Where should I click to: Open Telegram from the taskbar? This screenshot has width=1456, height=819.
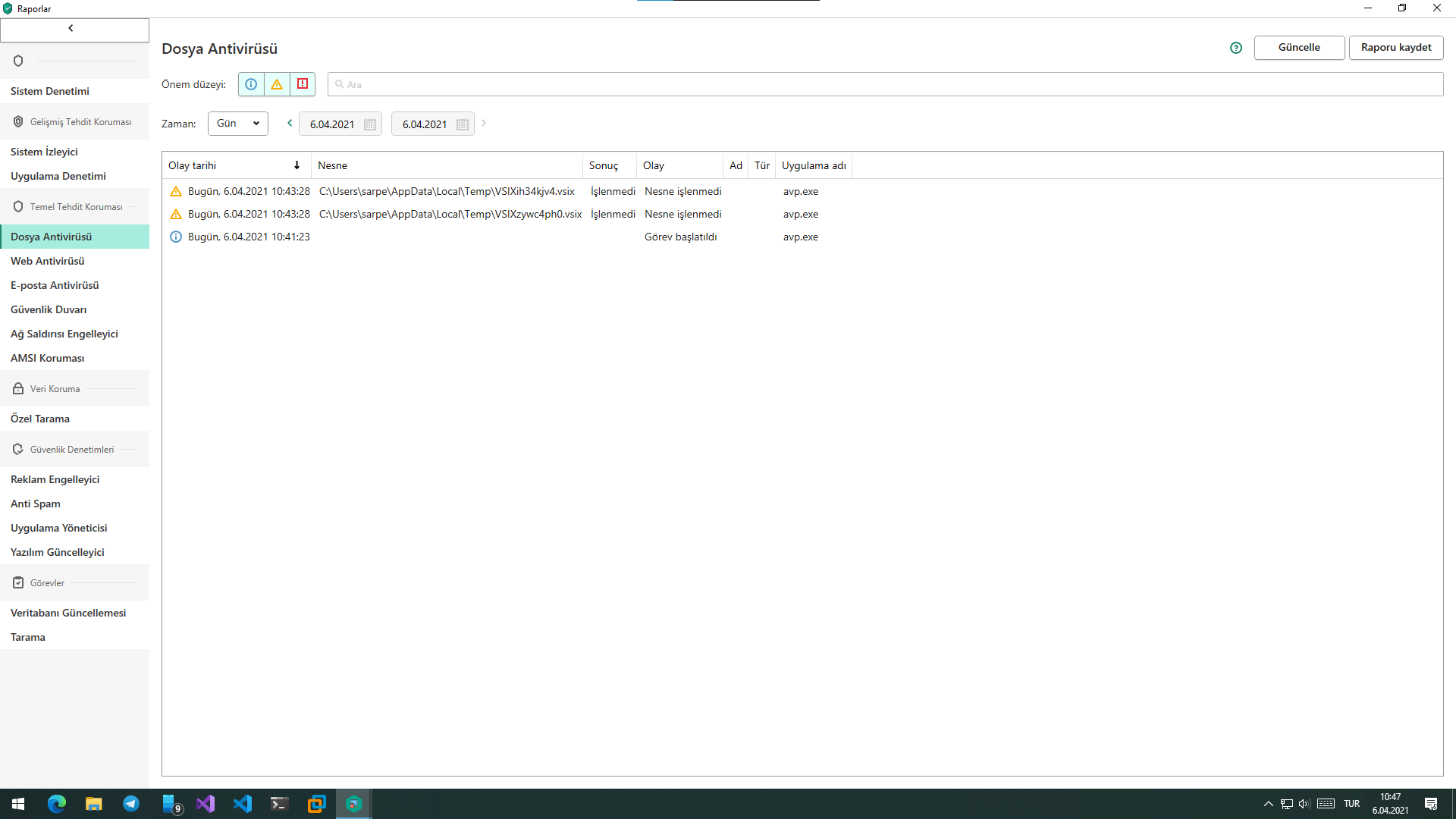131,804
